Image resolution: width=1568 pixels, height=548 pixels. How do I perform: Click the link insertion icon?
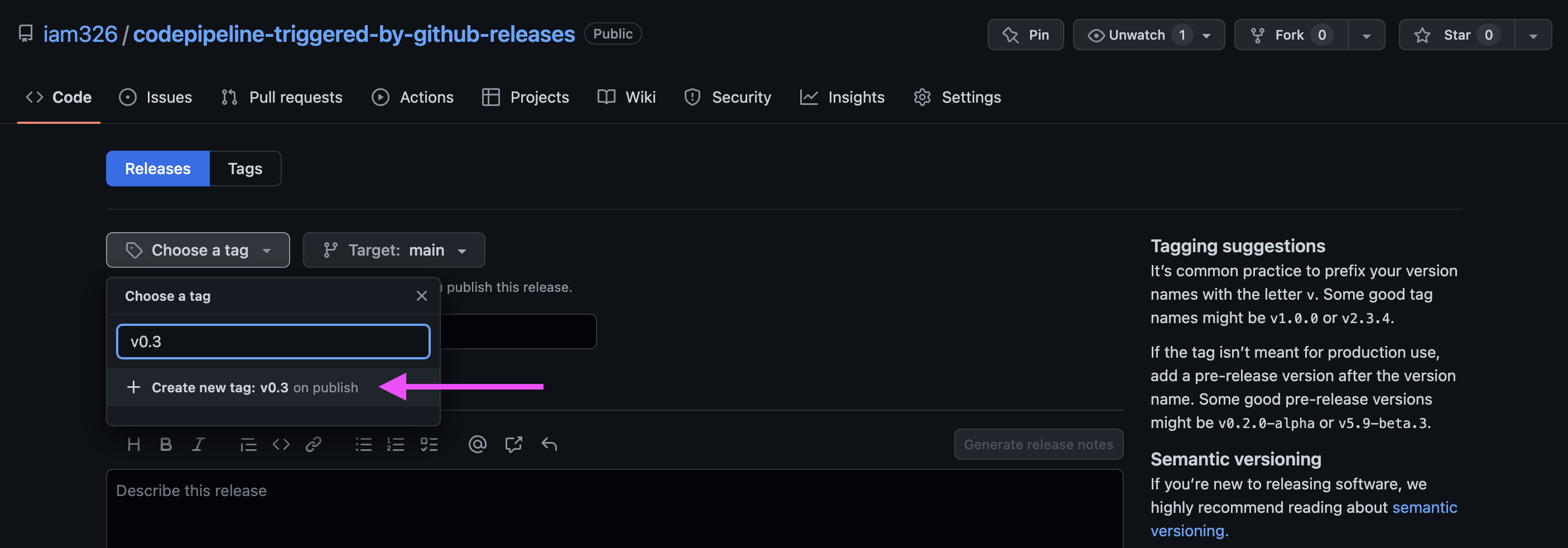pyautogui.click(x=314, y=444)
